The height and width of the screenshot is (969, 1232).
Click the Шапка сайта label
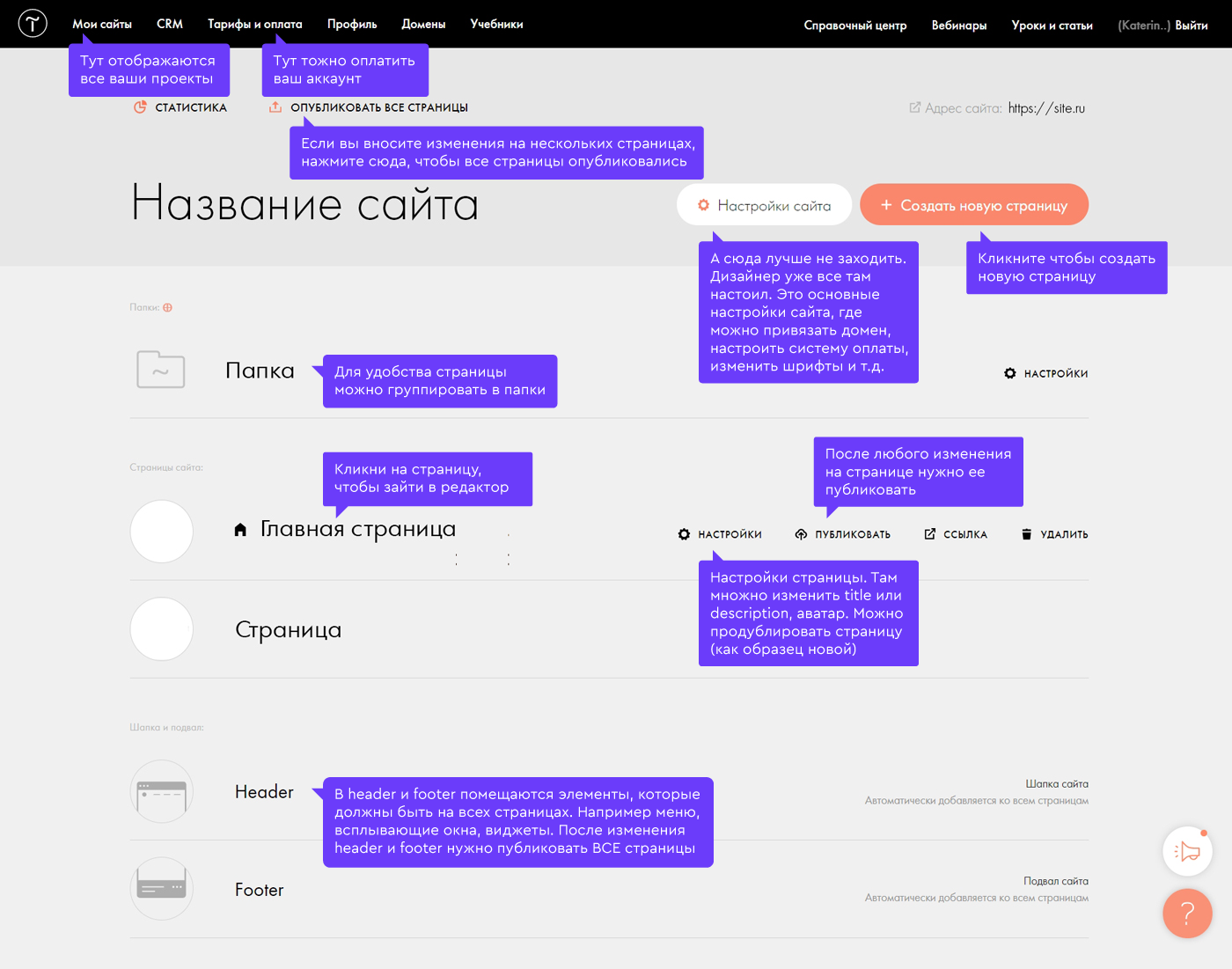[1057, 783]
